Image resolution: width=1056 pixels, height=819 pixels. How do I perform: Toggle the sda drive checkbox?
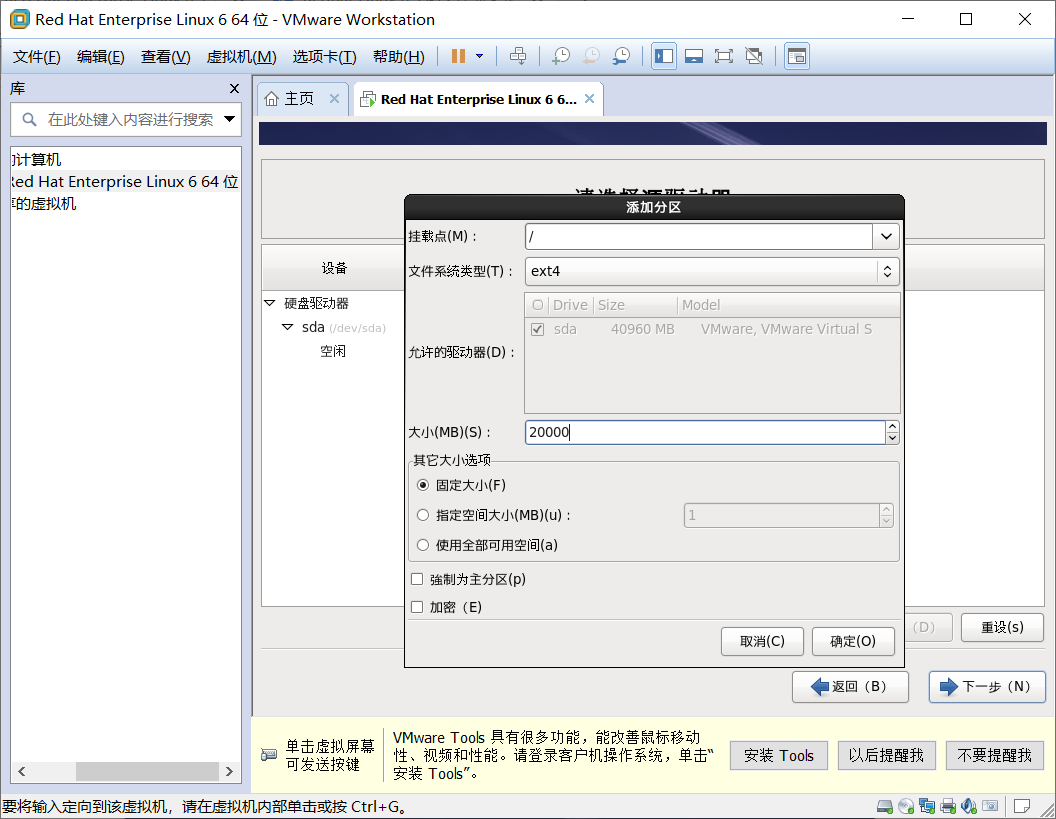(537, 329)
